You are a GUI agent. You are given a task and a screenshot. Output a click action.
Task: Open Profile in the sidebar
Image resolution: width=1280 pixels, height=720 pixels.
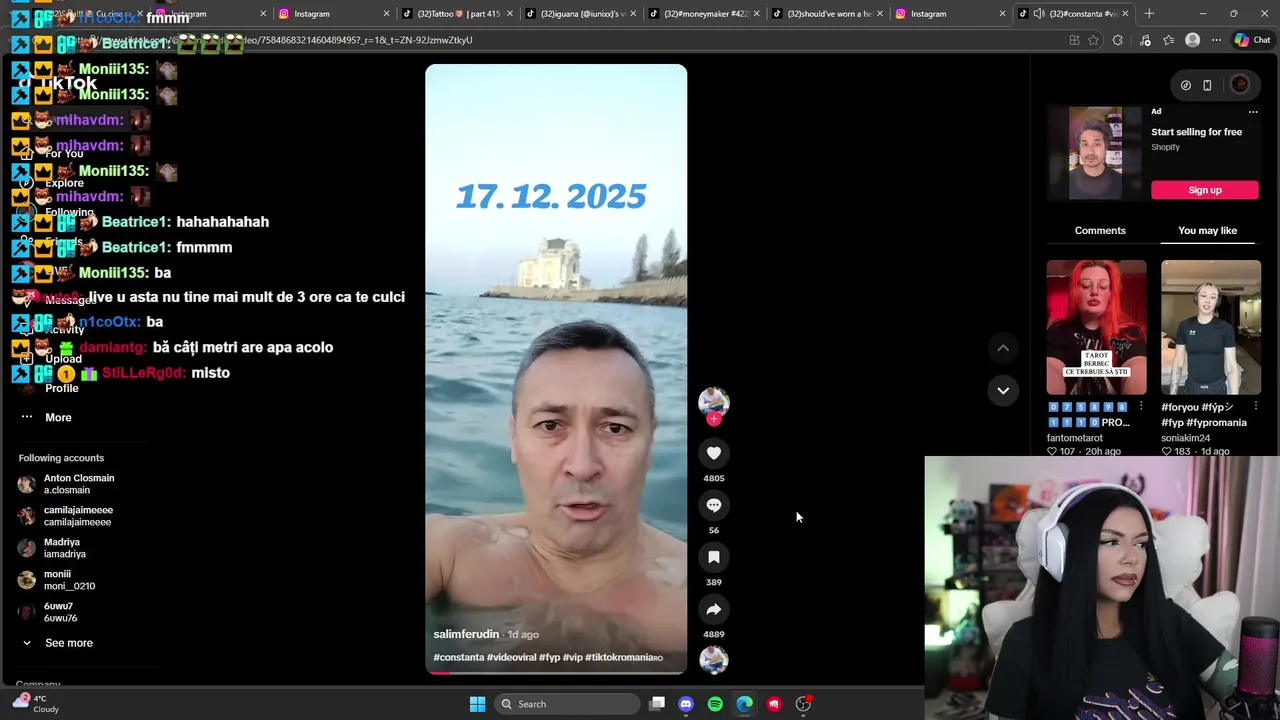[x=48, y=388]
